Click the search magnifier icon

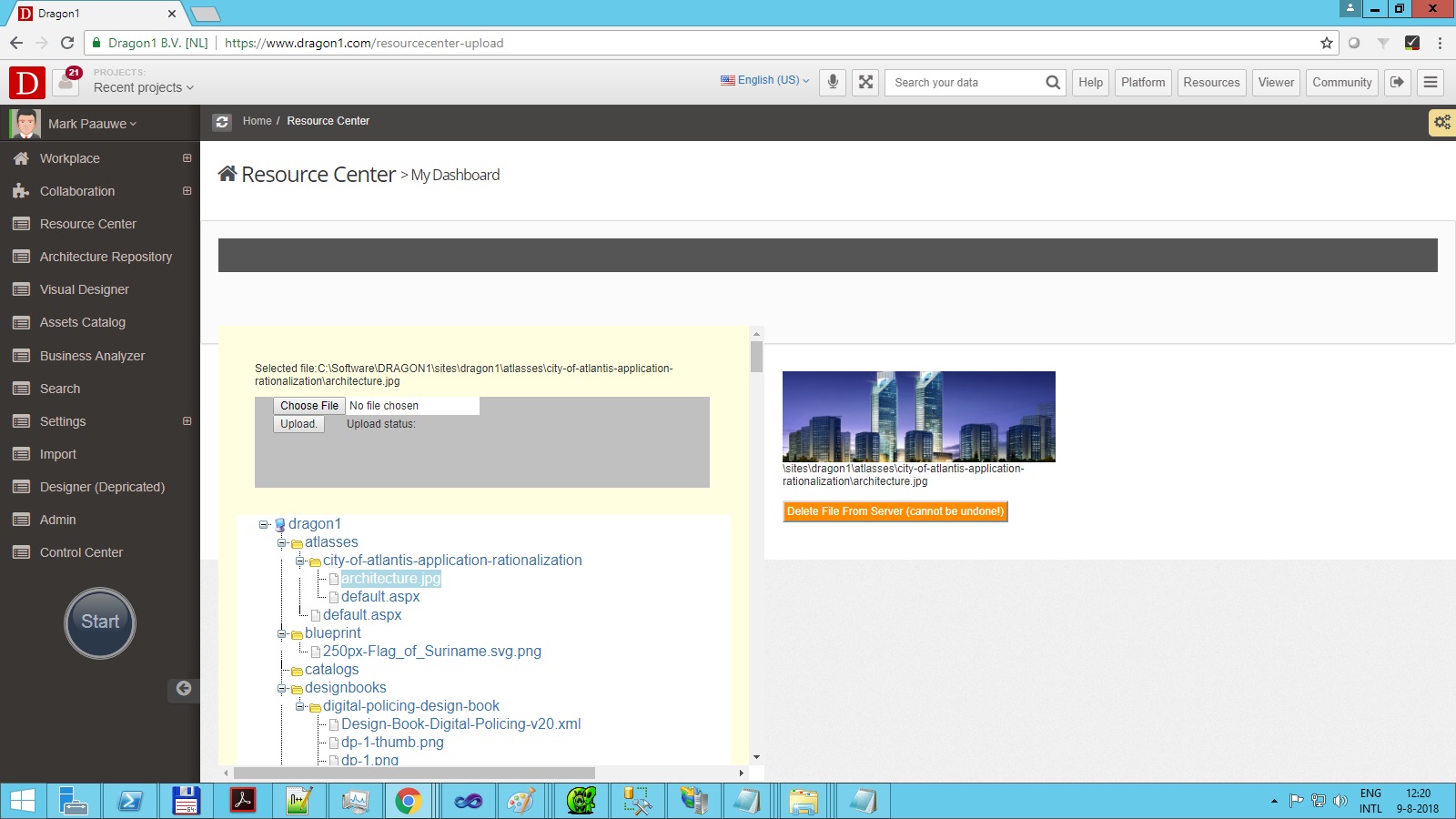point(1053,82)
